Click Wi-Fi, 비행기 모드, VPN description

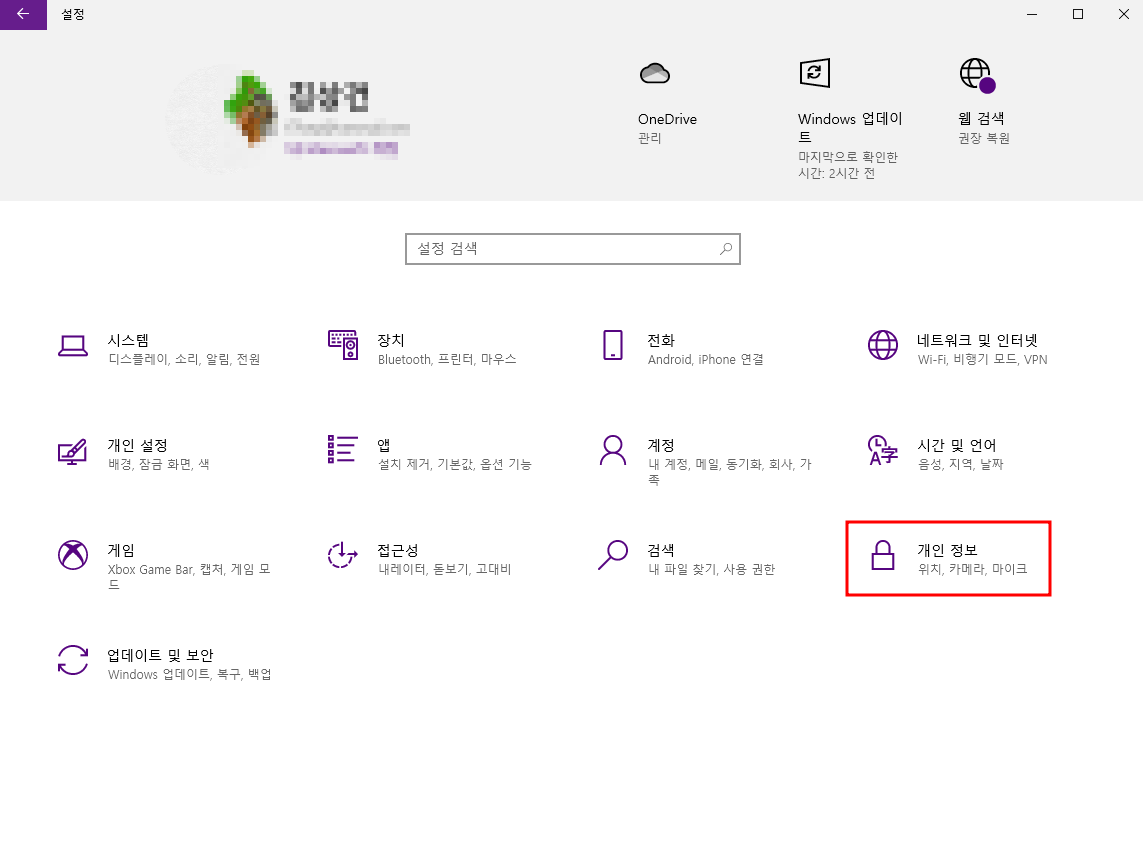[983, 359]
